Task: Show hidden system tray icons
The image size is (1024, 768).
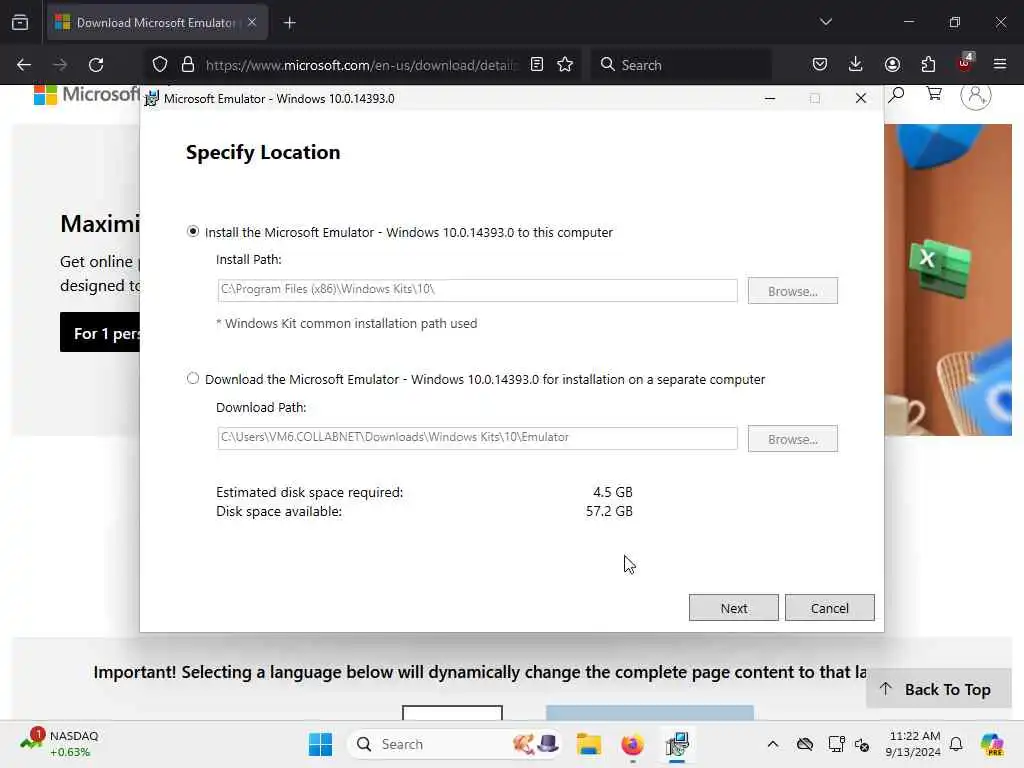Action: point(773,744)
